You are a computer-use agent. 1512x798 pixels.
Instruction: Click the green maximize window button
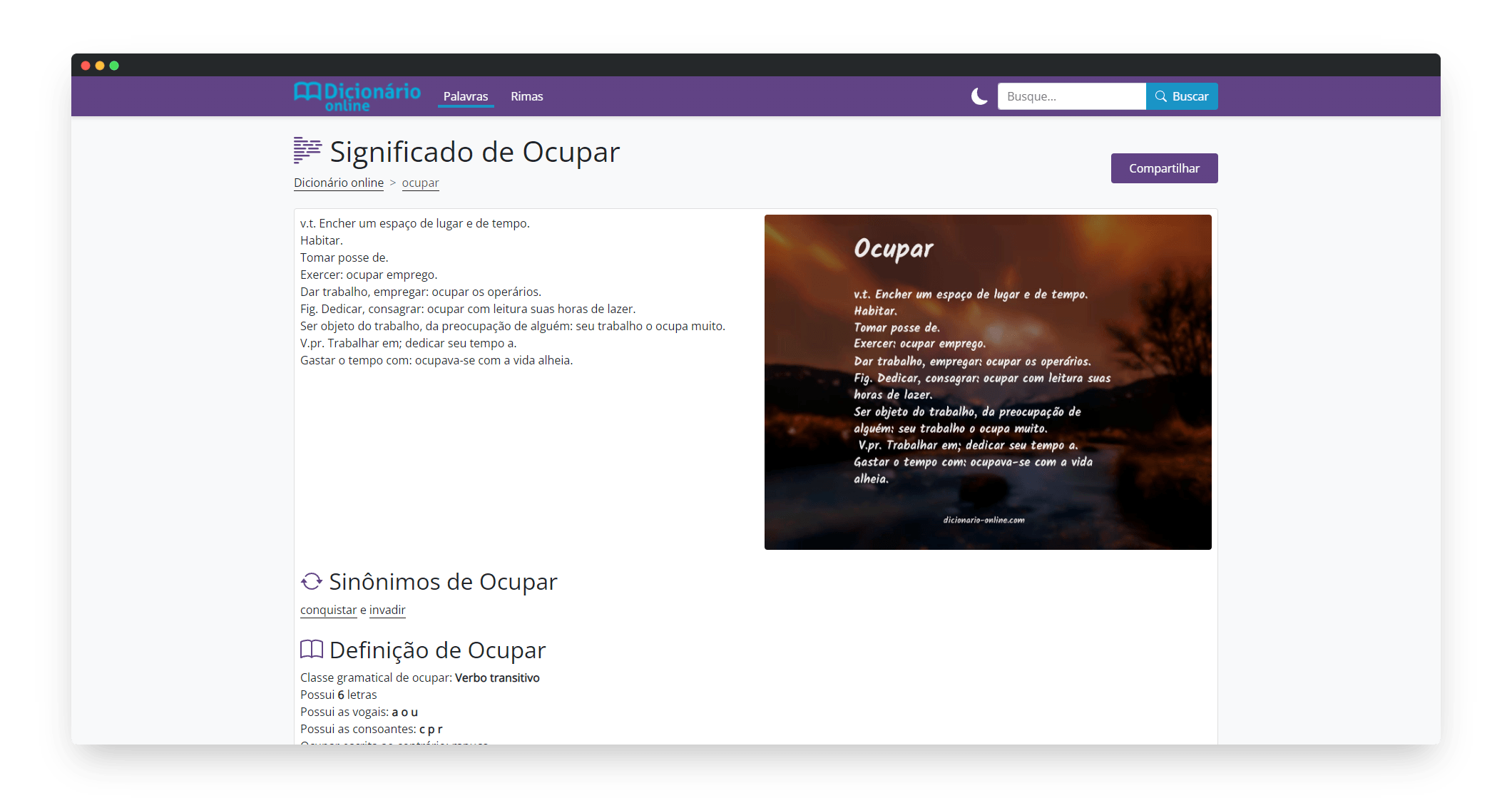(114, 66)
